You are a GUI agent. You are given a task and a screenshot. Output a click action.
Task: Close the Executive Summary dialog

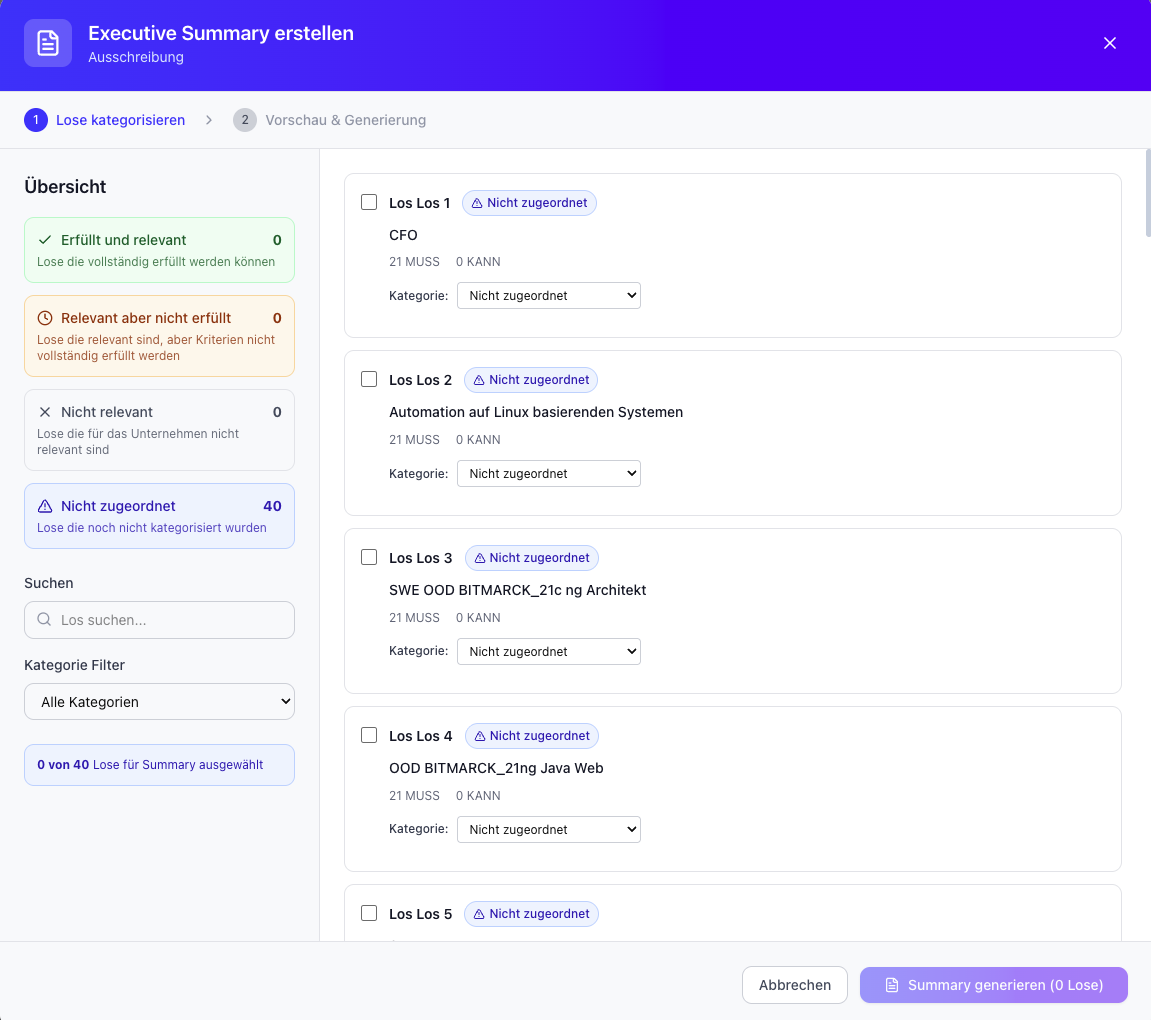click(1110, 43)
